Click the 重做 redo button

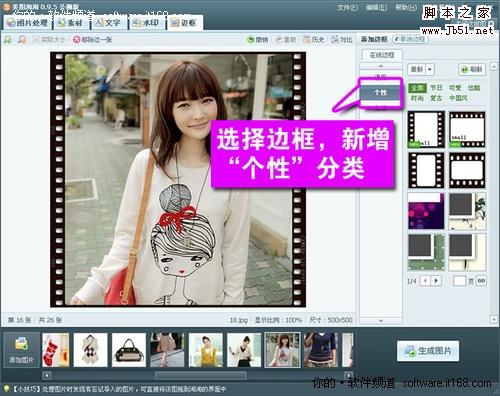(286, 40)
